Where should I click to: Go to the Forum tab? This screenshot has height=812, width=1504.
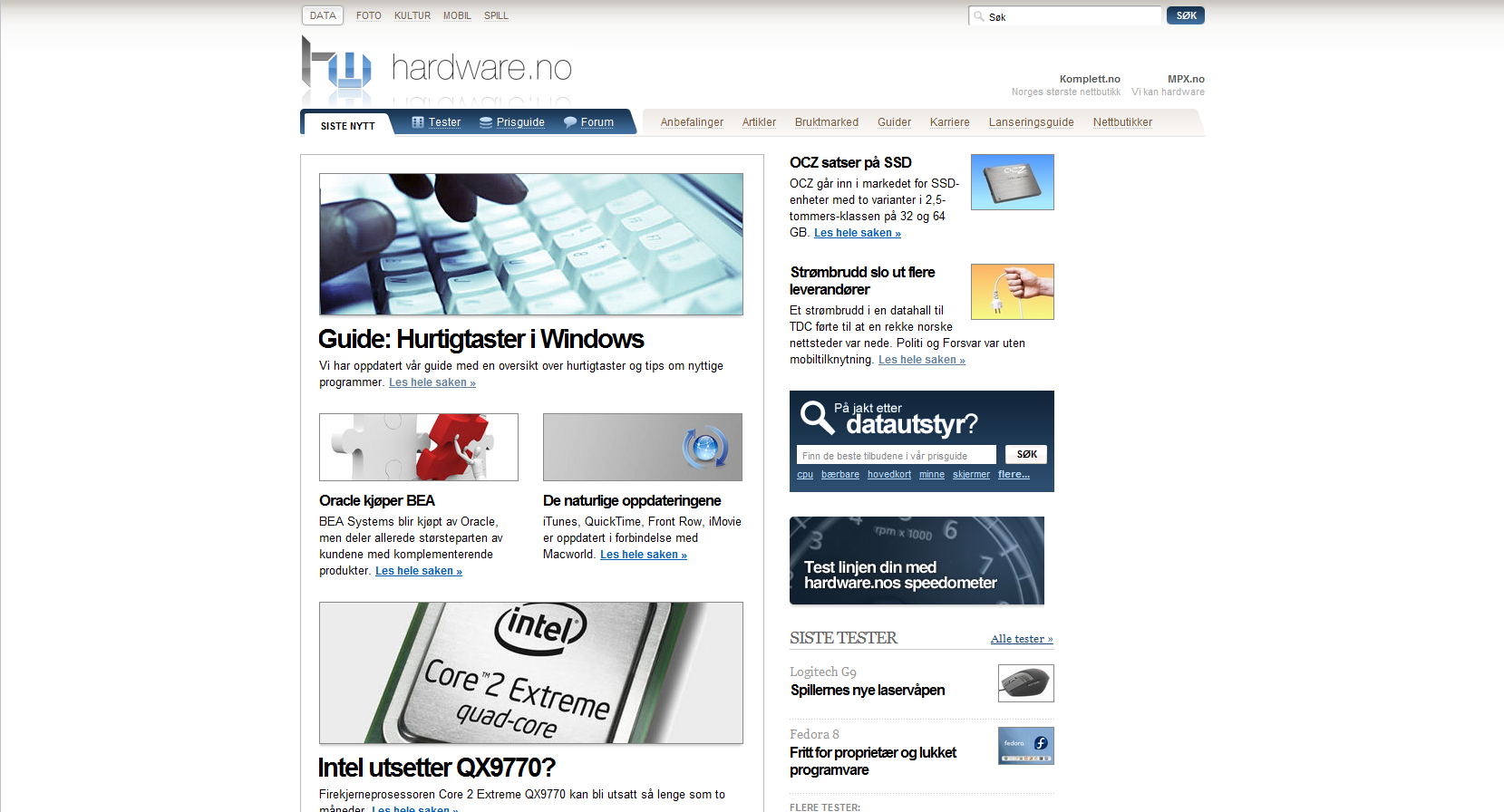(597, 122)
